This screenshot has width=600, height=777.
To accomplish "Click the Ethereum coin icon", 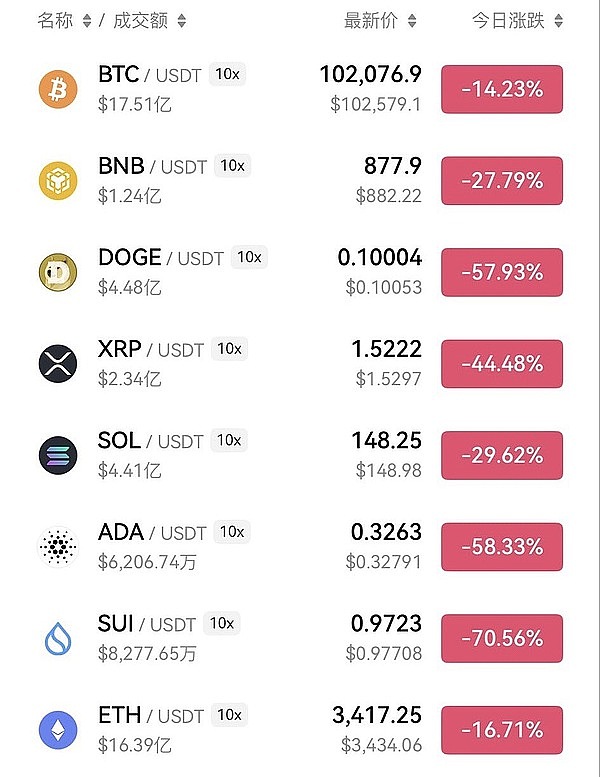I will click(57, 729).
